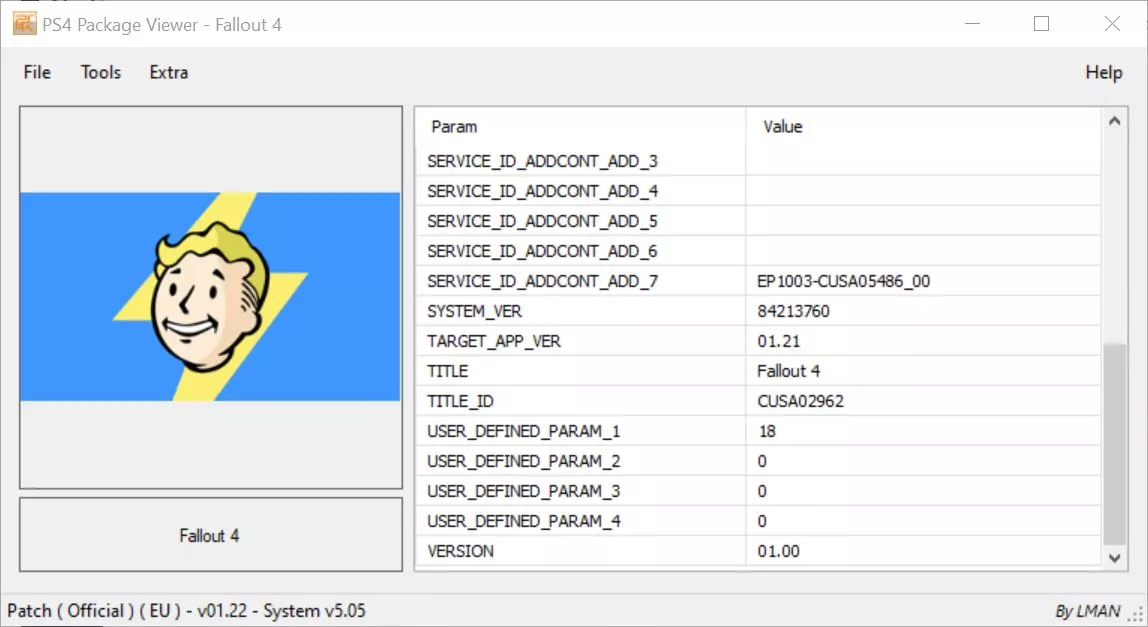Select the SYSTEM_VER parameter row

coord(474,311)
